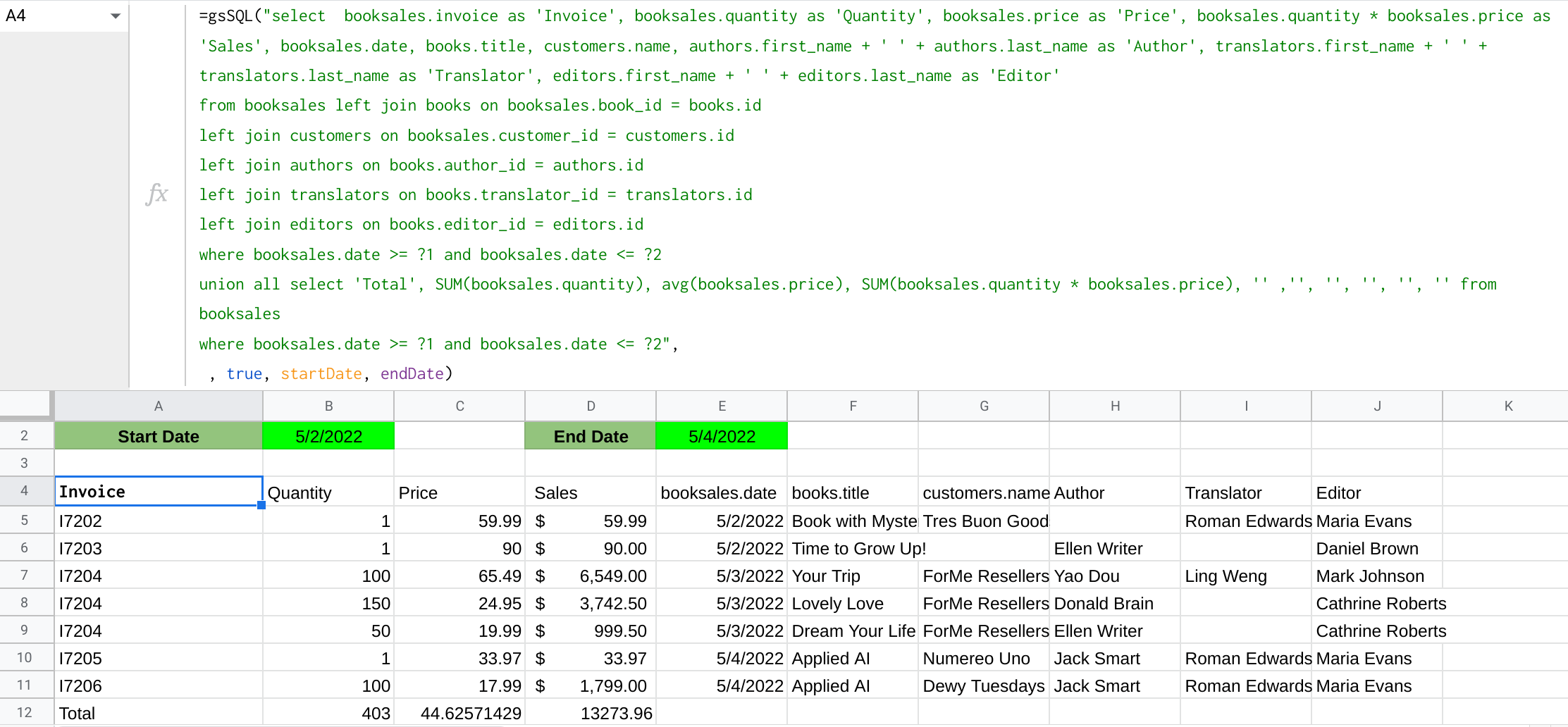Select the Invoice header cell
This screenshot has width=1568, height=727.
[x=159, y=492]
